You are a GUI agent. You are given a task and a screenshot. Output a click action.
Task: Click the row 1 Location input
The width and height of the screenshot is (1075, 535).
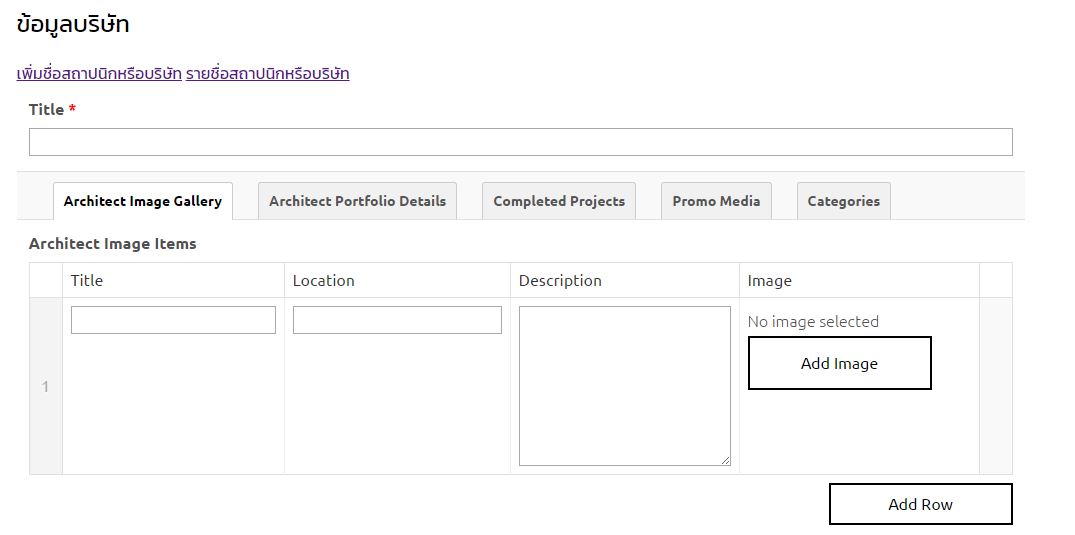click(397, 320)
